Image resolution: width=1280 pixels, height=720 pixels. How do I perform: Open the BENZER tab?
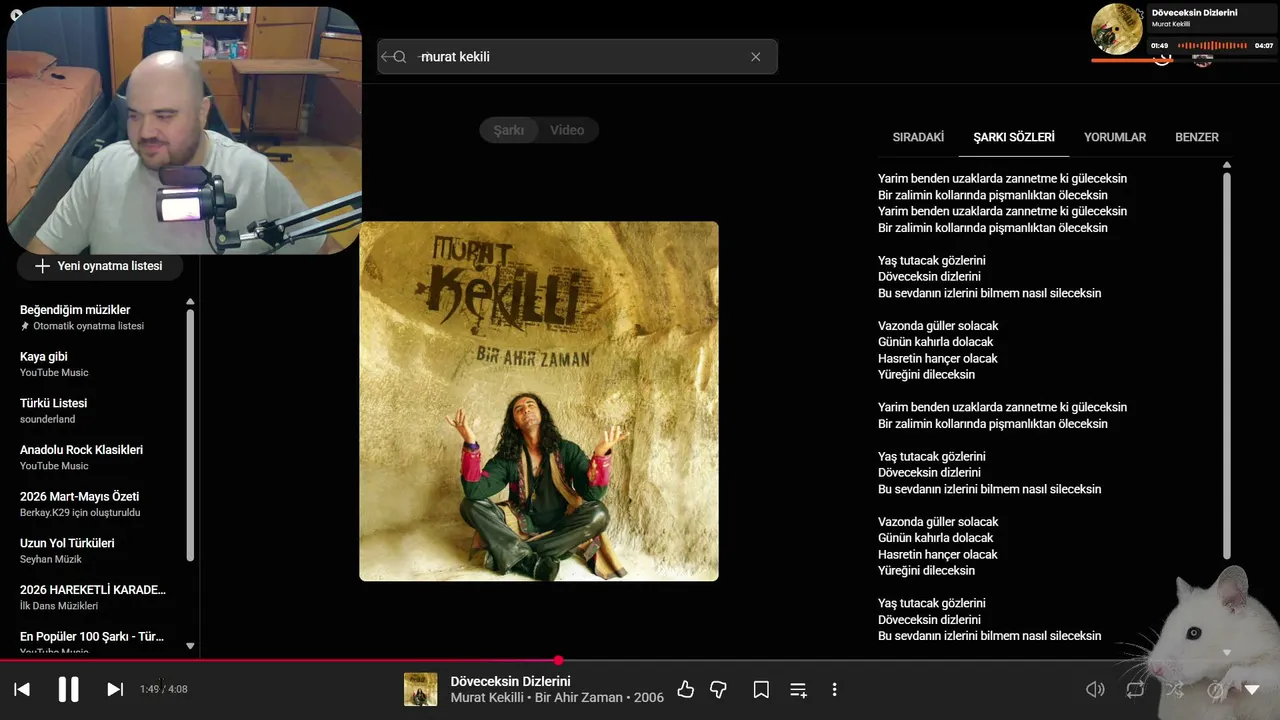(x=1197, y=137)
